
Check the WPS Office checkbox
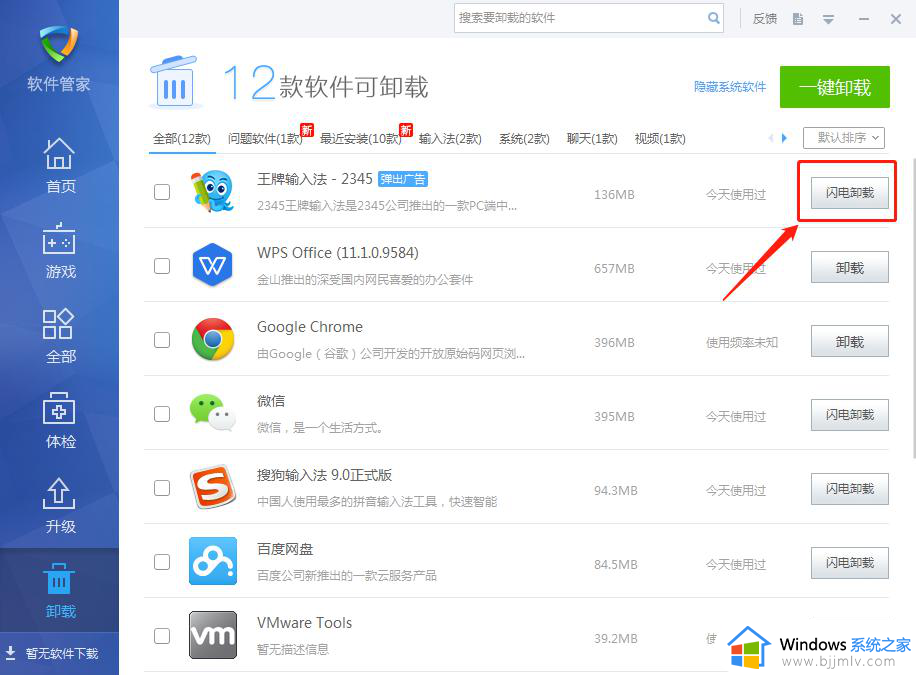162,266
